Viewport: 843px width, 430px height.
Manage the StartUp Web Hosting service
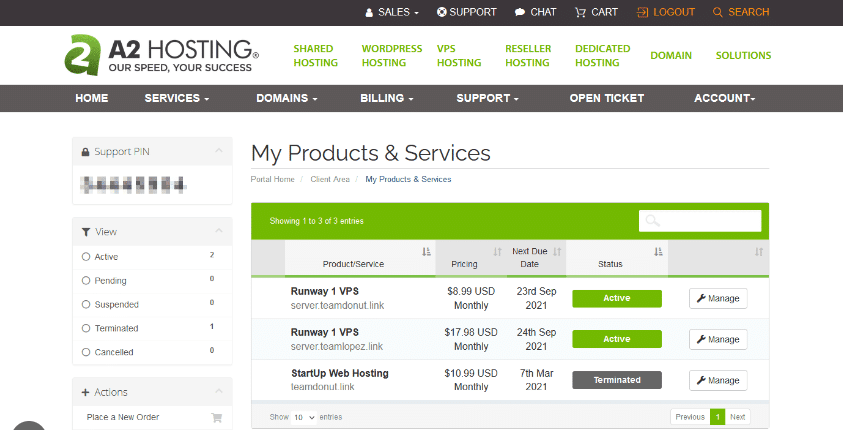click(x=718, y=380)
